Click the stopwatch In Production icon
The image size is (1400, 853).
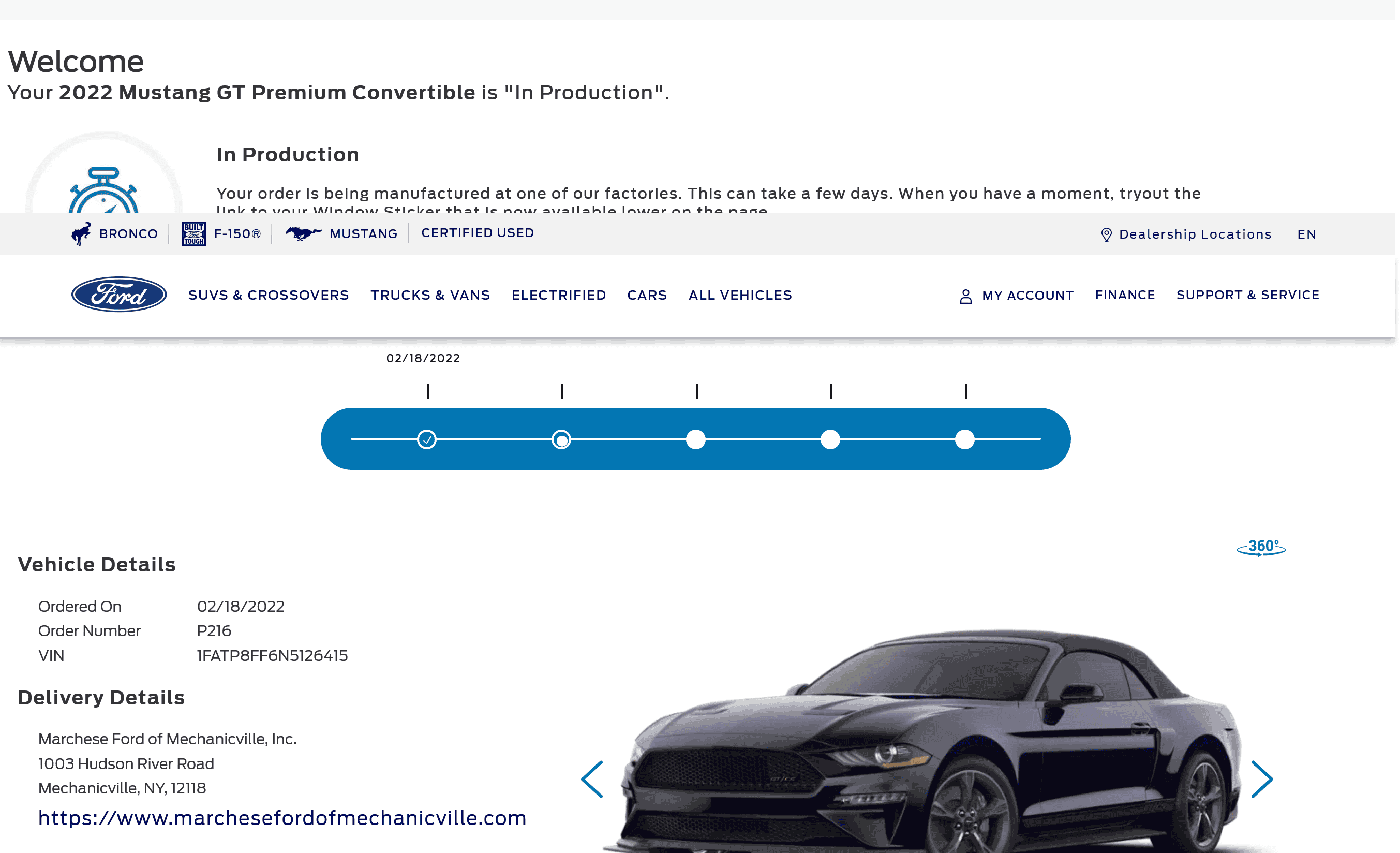click(103, 190)
